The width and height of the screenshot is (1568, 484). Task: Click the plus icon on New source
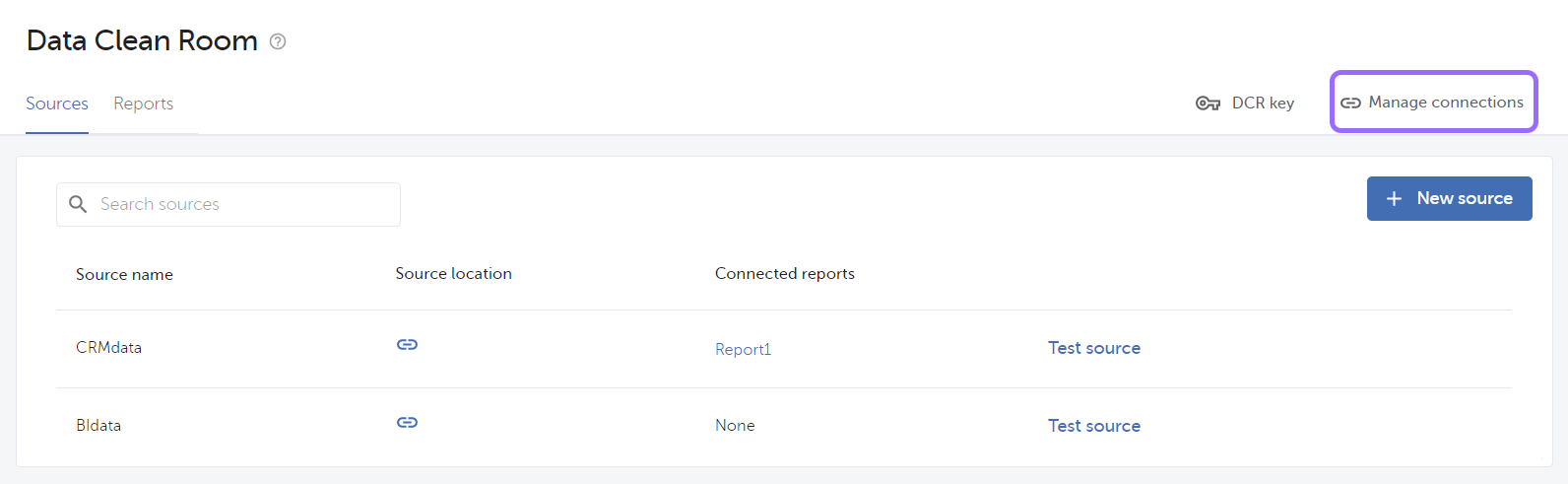[x=1394, y=199]
